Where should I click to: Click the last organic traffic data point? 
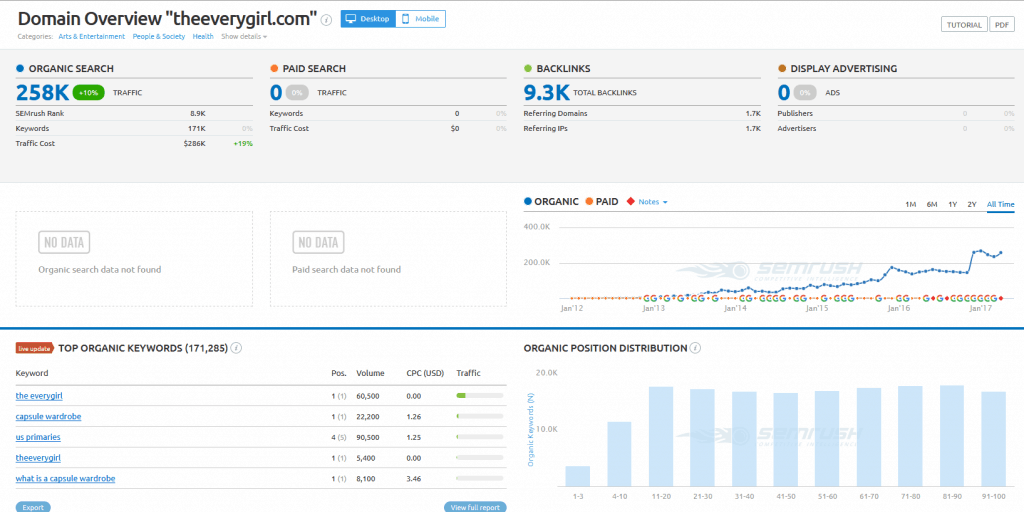coord(1001,253)
